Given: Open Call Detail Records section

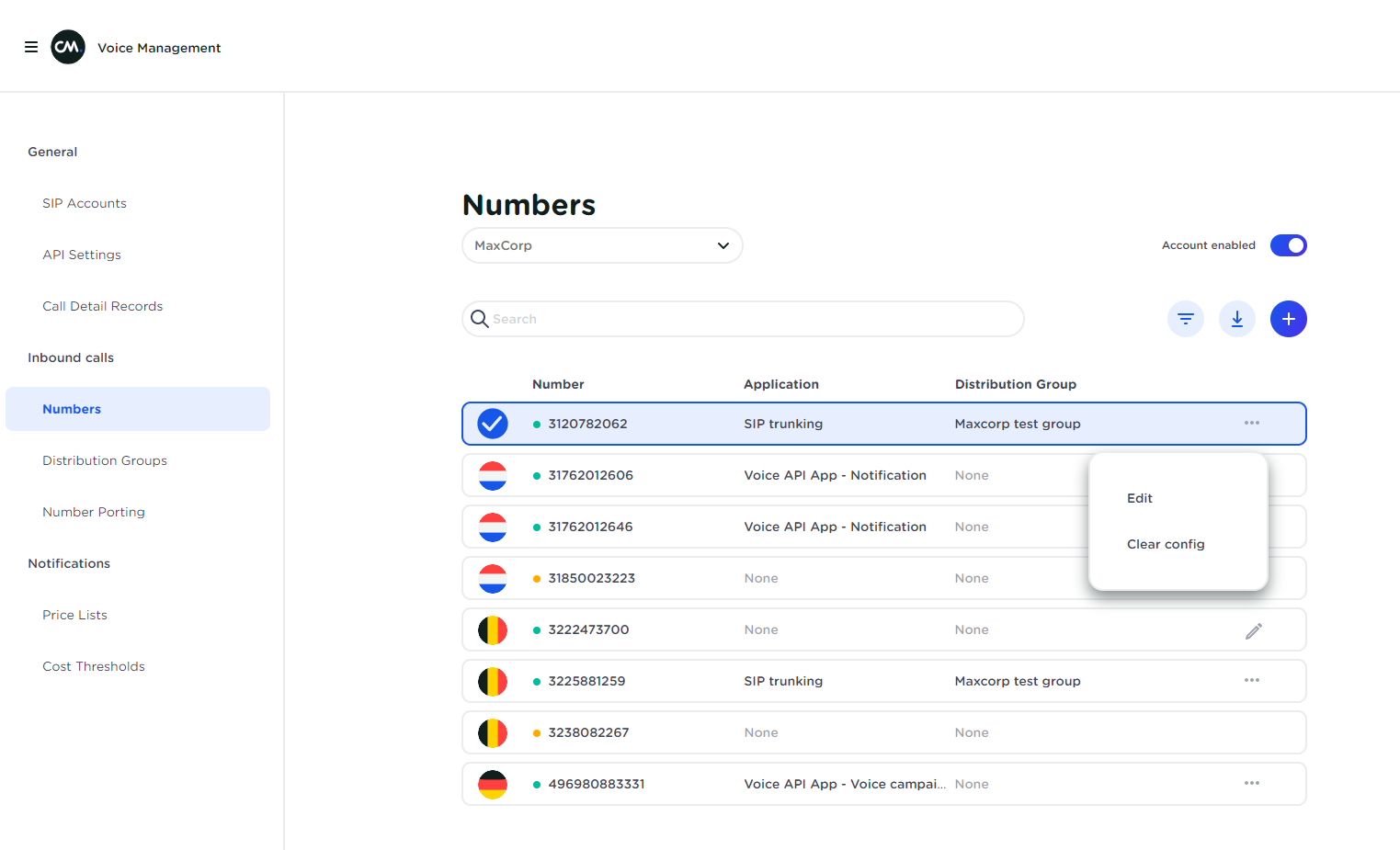Looking at the screenshot, I should [x=102, y=306].
